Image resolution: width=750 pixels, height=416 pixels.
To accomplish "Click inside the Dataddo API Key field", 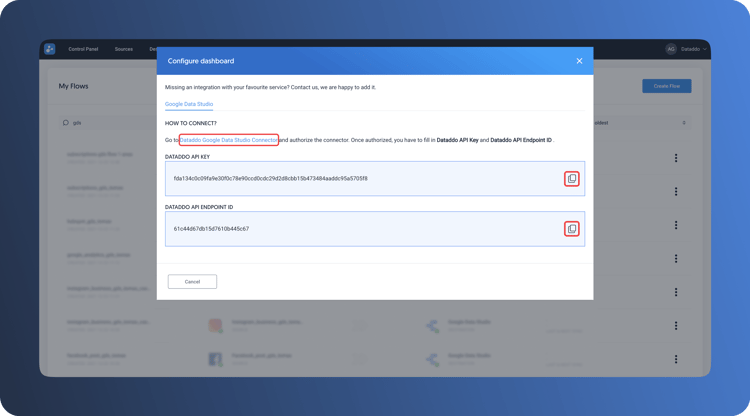I will [375, 178].
